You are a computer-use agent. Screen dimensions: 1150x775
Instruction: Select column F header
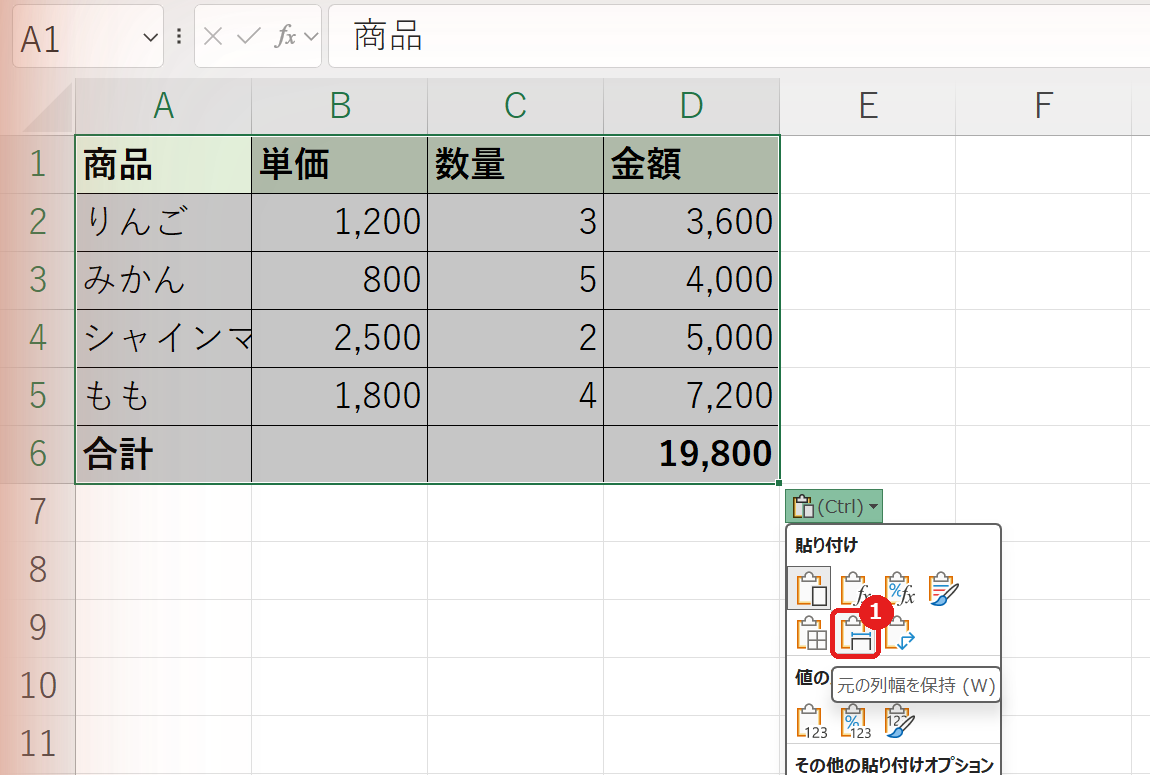tap(1044, 106)
